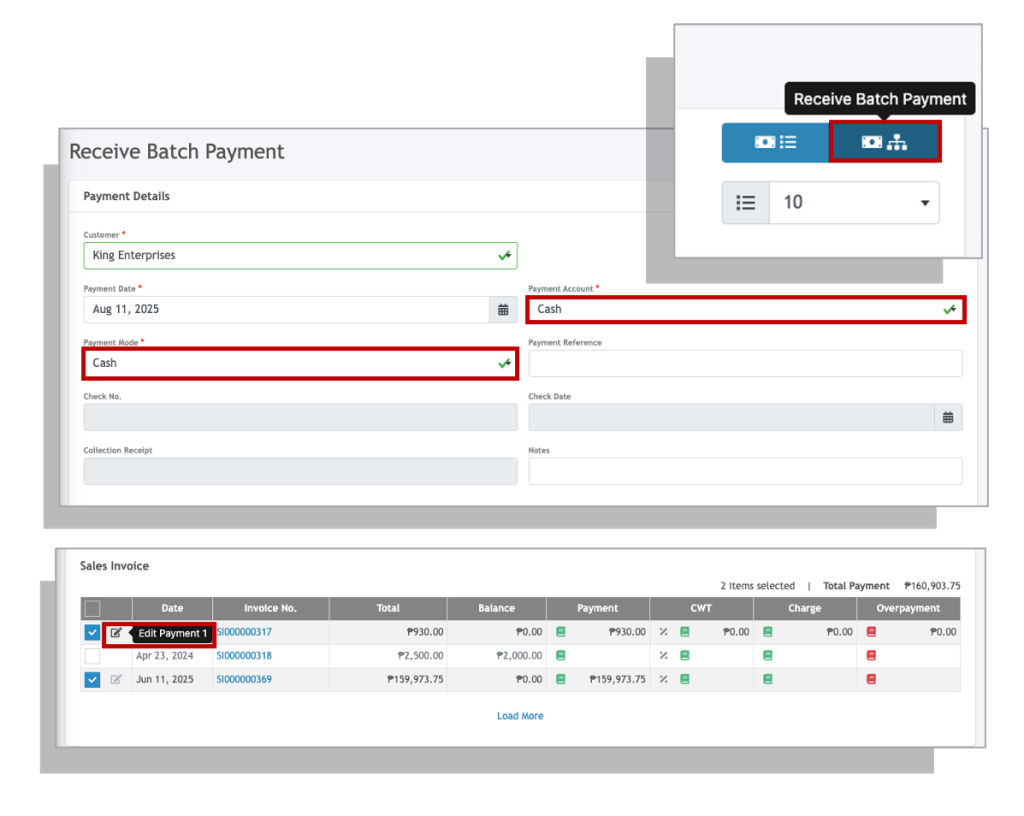Viewport: 1024px width, 816px height.
Task: Click red Overpayment icon for SI000000317
Action: coord(871,632)
